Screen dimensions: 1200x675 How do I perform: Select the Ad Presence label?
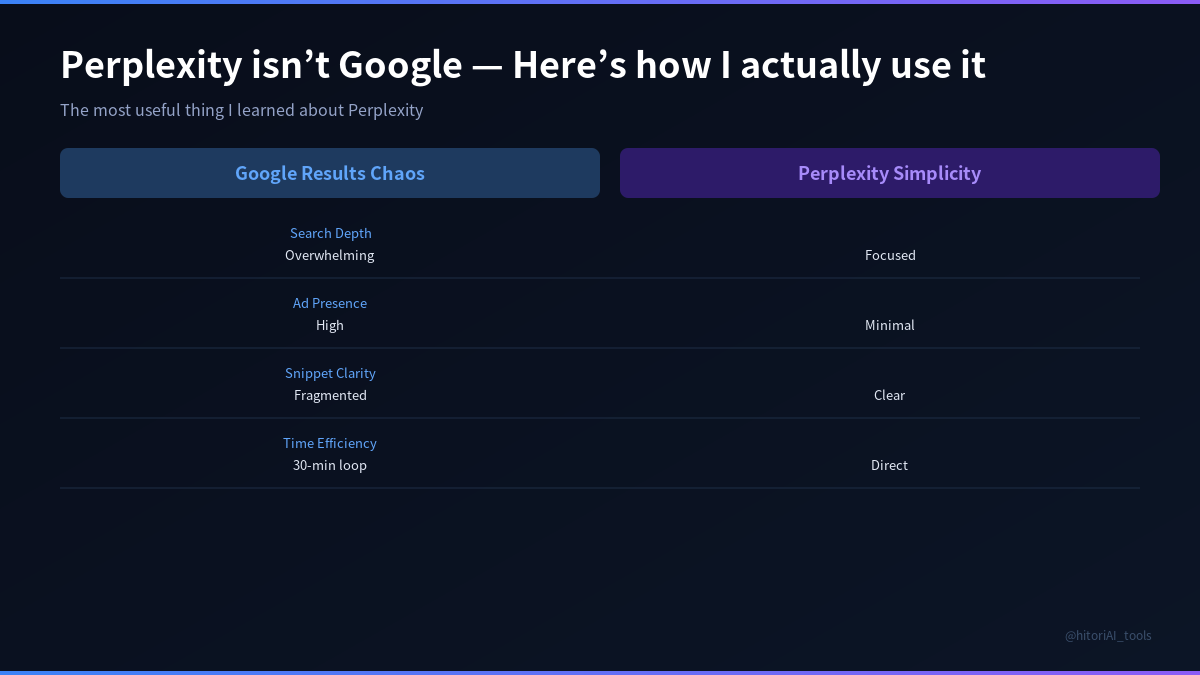coord(330,303)
